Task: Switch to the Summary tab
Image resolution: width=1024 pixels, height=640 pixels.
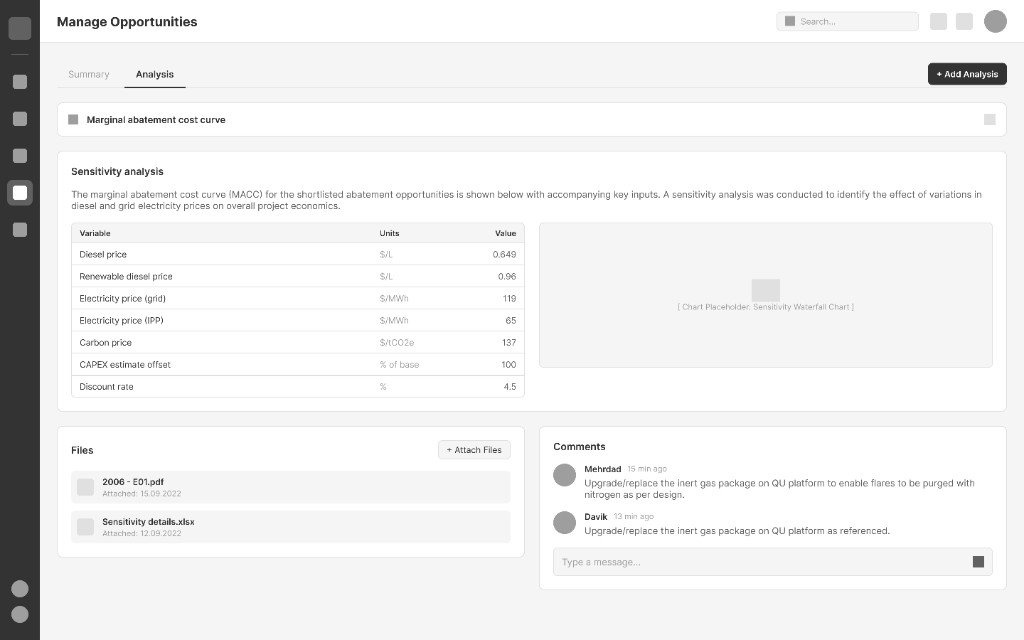Action: tap(89, 74)
